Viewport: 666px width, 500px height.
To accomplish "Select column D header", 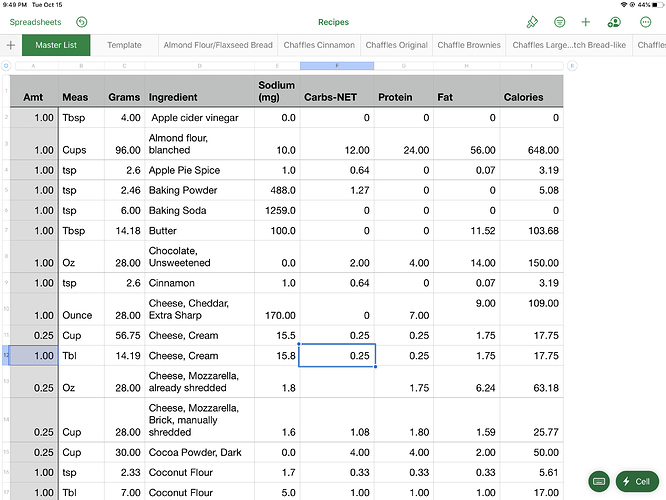I will [x=200, y=66].
